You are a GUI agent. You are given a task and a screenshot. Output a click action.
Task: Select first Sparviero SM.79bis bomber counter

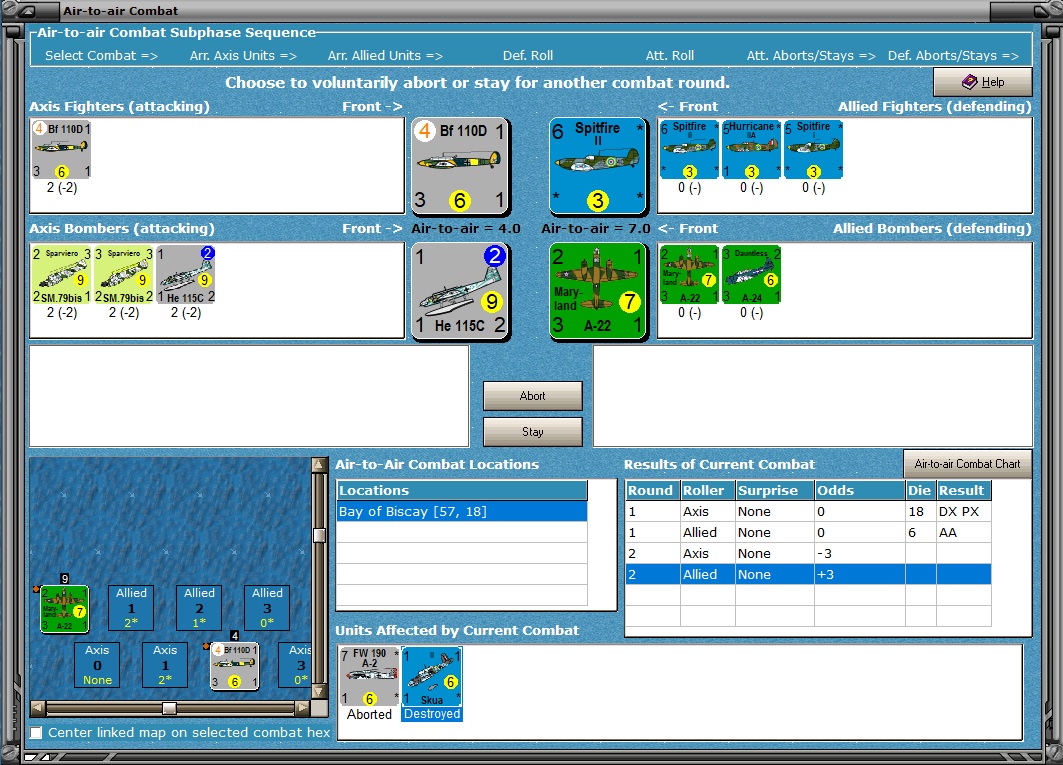point(61,275)
